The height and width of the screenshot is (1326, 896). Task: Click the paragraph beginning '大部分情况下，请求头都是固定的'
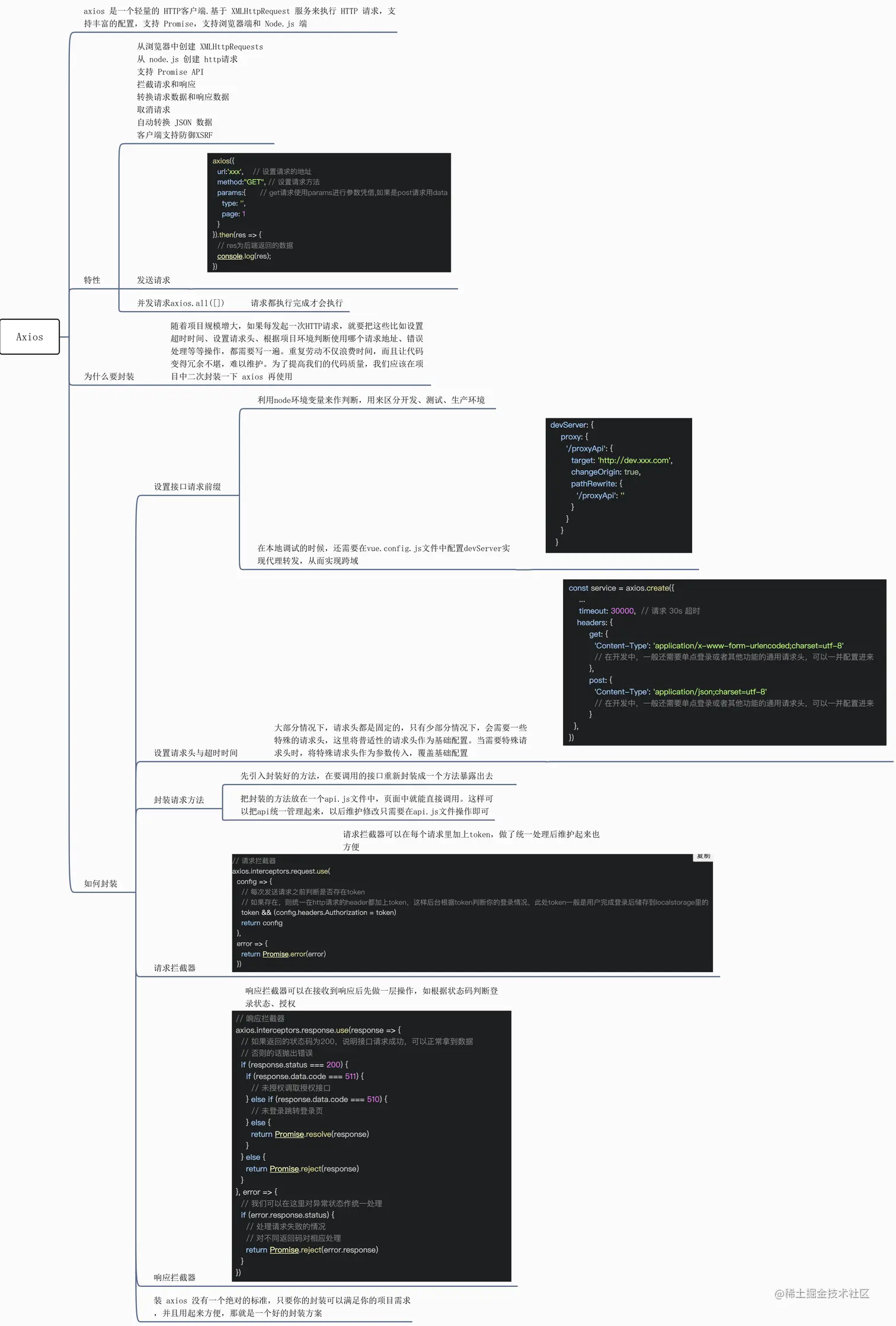point(400,741)
